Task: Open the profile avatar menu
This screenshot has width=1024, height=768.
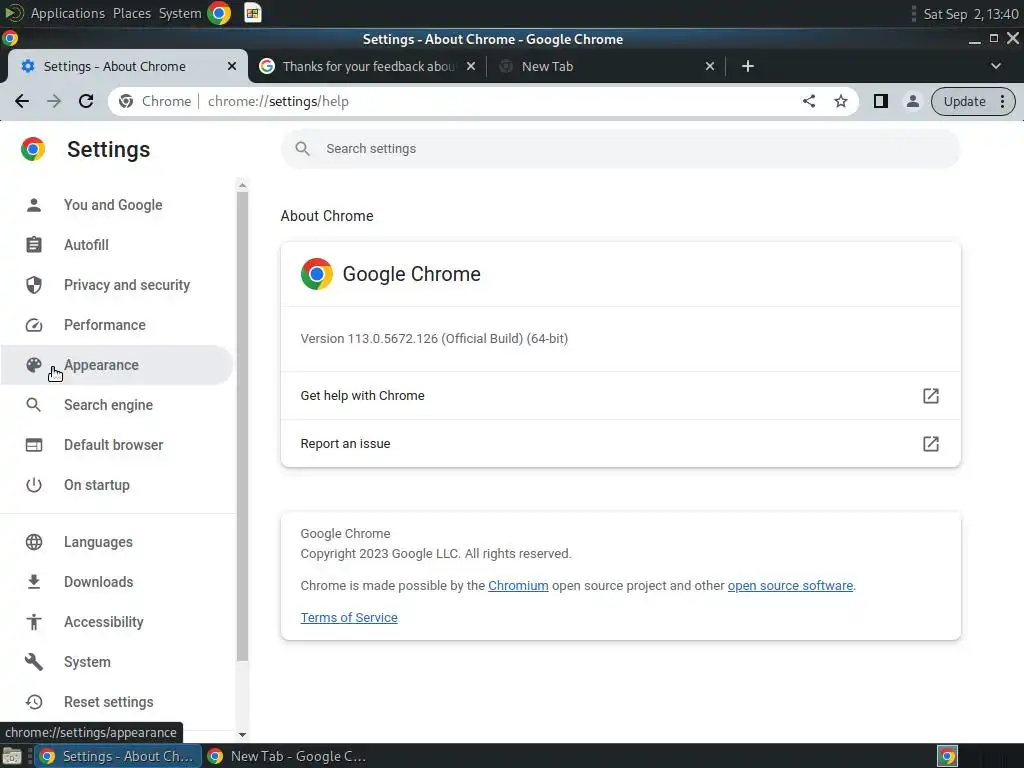Action: coord(912,101)
